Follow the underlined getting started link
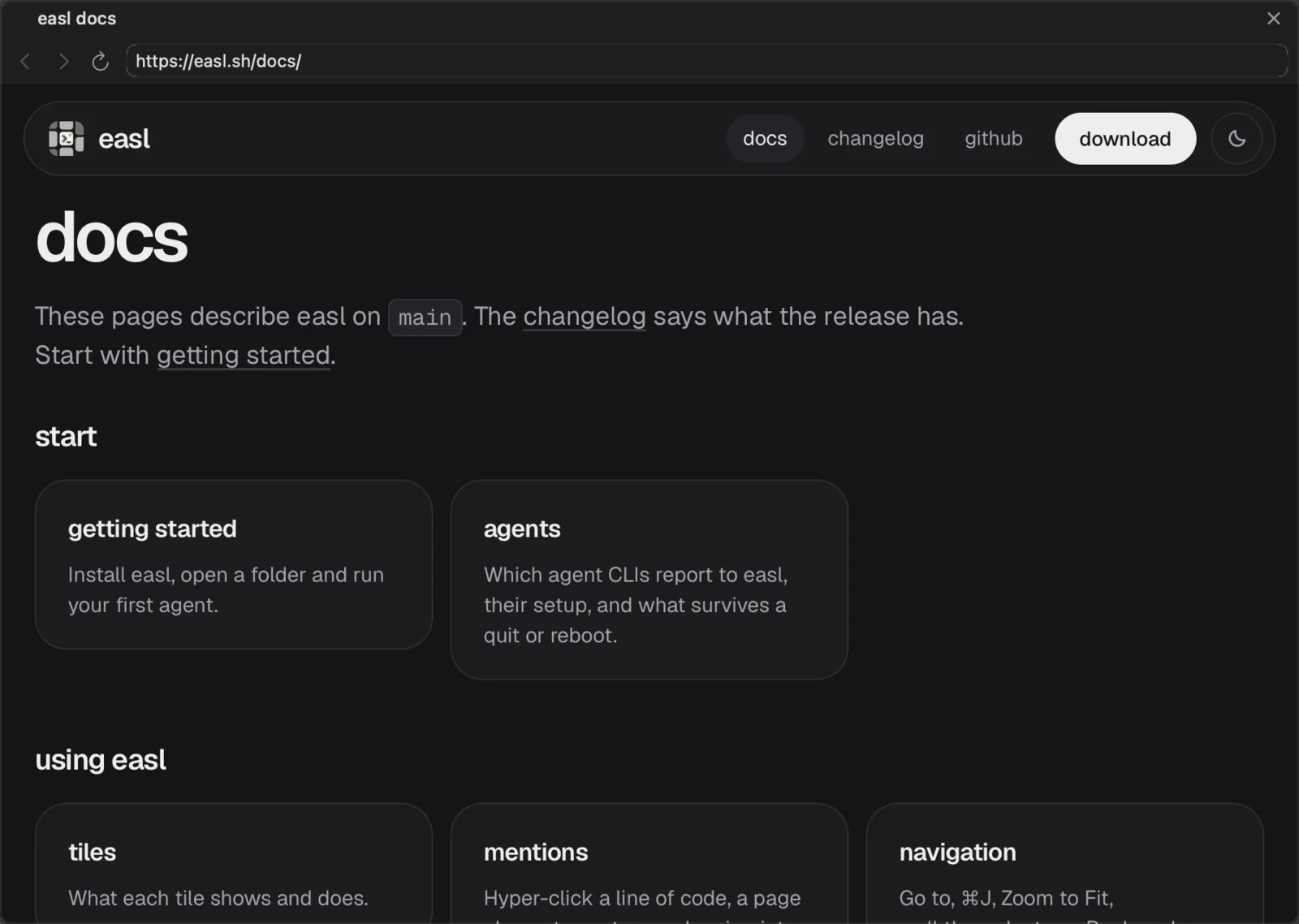The image size is (1299, 924). point(244,356)
